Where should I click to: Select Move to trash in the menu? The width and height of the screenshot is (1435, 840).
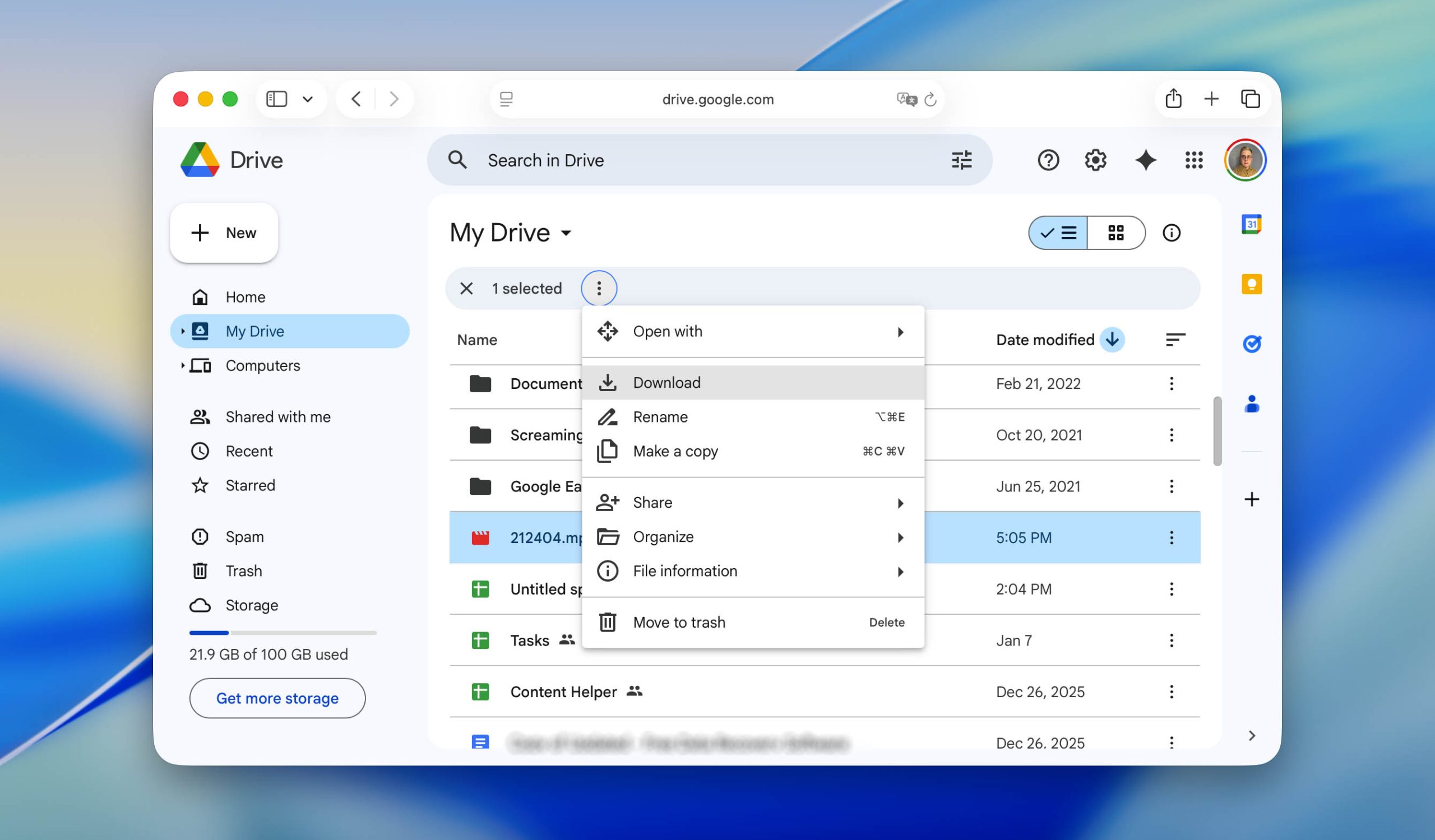coord(679,622)
